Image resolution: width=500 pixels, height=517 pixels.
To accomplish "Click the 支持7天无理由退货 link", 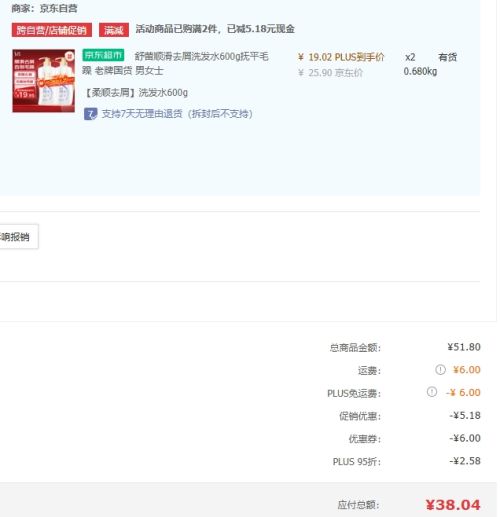I will click(x=177, y=114).
